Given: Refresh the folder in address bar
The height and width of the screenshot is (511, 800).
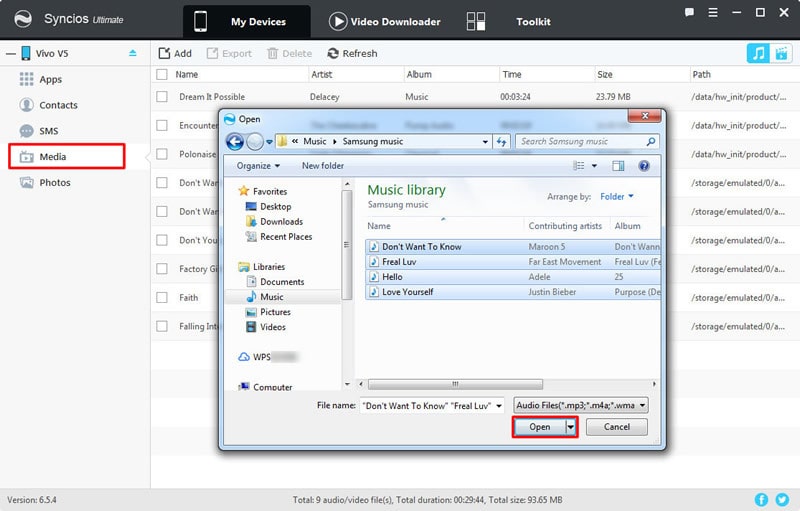Looking at the screenshot, I should pyautogui.click(x=502, y=141).
